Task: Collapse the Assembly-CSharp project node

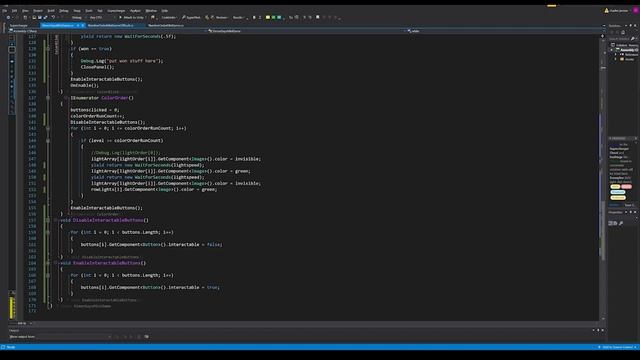Action: (x=611, y=50)
